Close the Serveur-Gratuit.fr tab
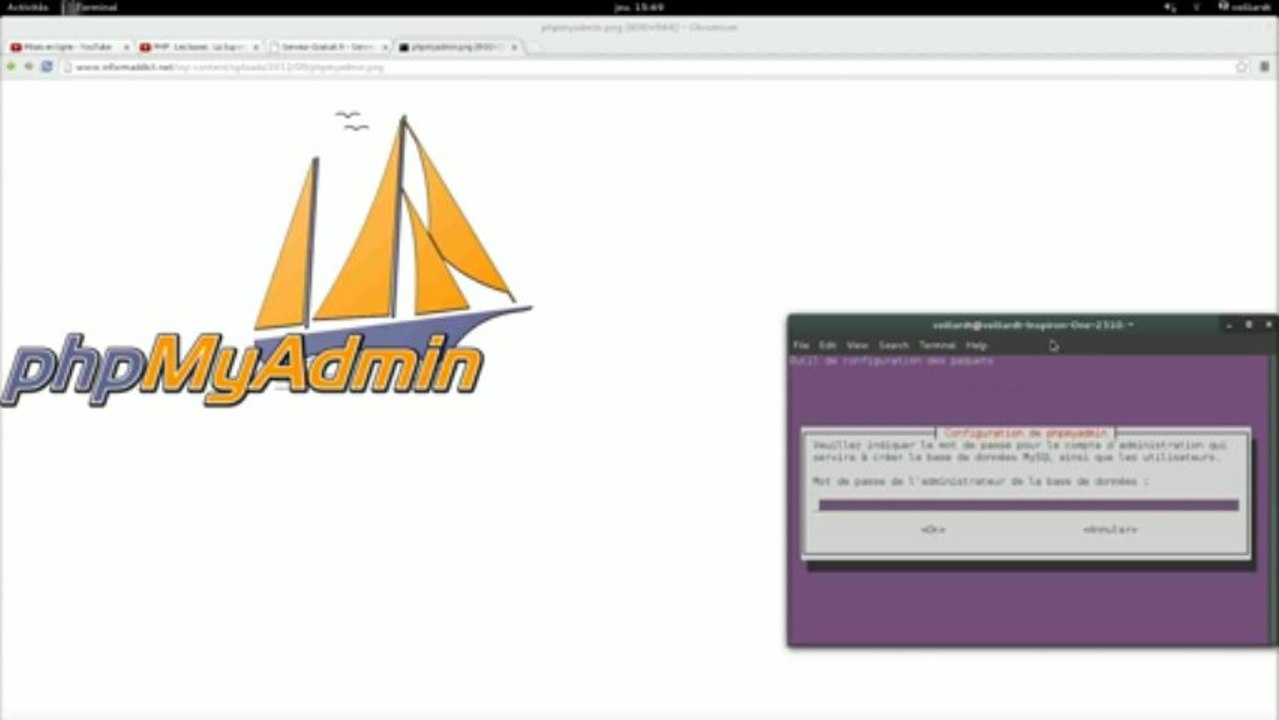Screen dimensions: 1279x720 coord(386,47)
